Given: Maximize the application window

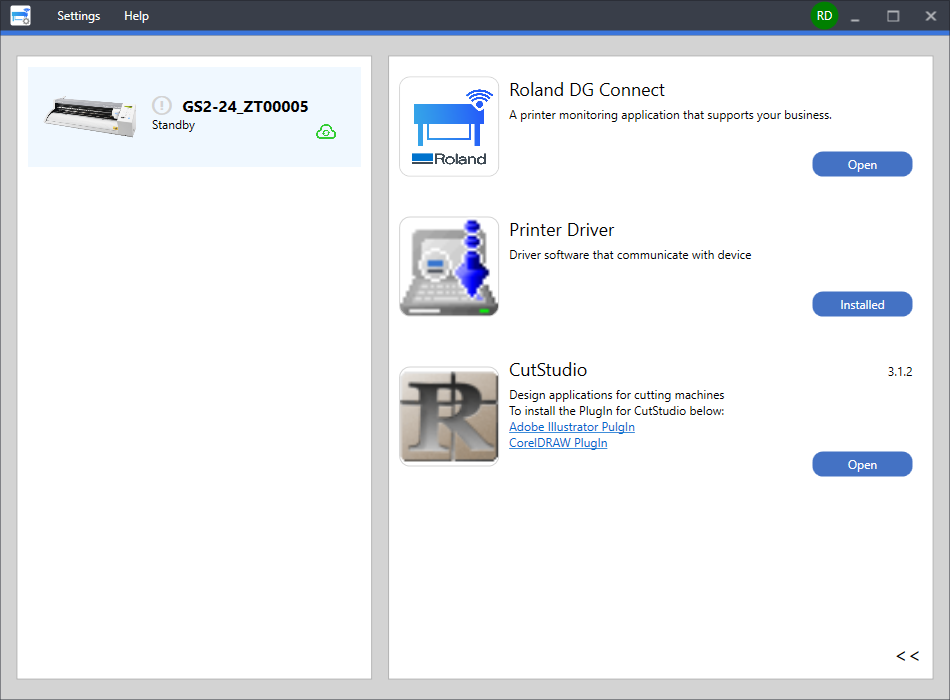Looking at the screenshot, I should pyautogui.click(x=893, y=16).
